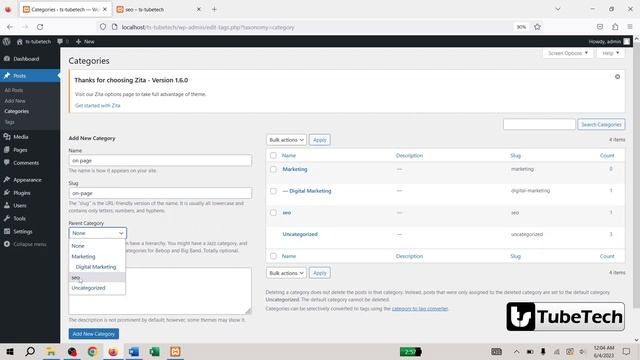Bookmark this page with star icon
The image size is (640, 360).
pos(537,27)
